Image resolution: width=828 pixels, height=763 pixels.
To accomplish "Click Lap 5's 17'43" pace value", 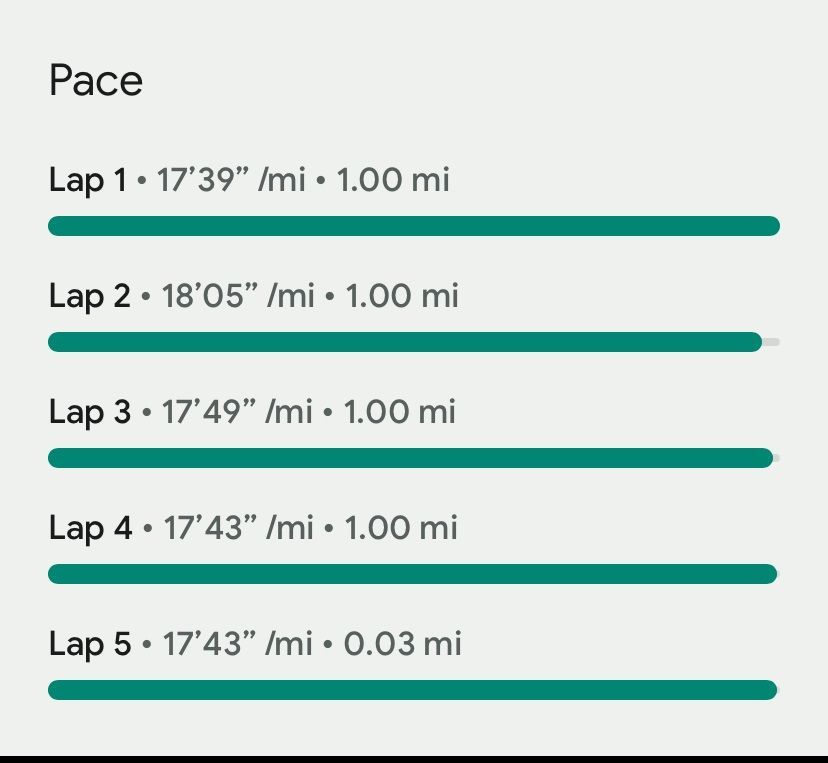I will (237, 644).
